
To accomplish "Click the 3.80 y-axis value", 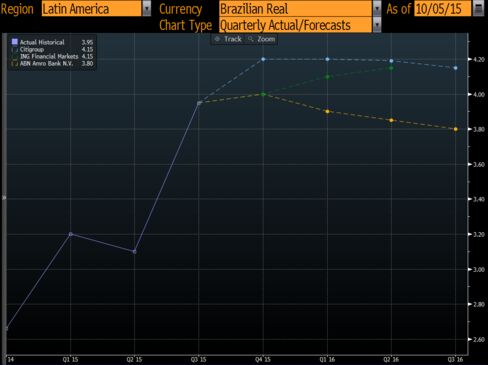I will 479,129.
